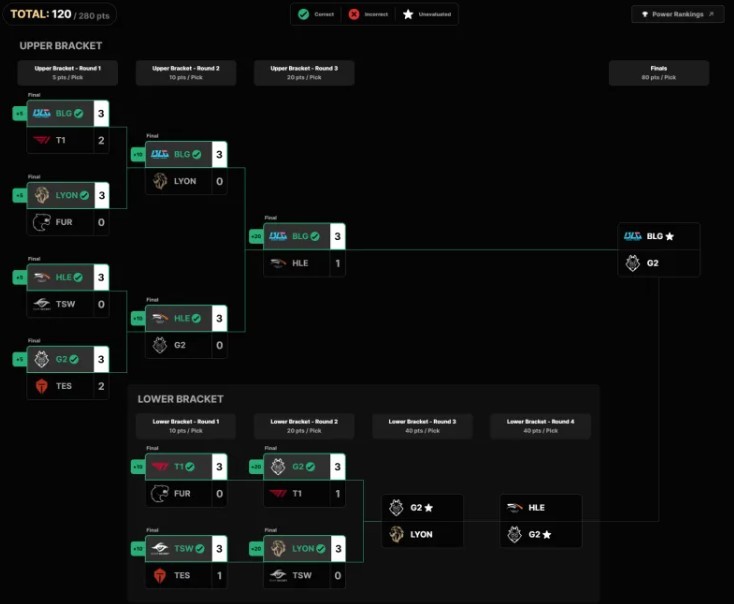Click LYON lion logo in LYON vs FUR match

[42, 195]
